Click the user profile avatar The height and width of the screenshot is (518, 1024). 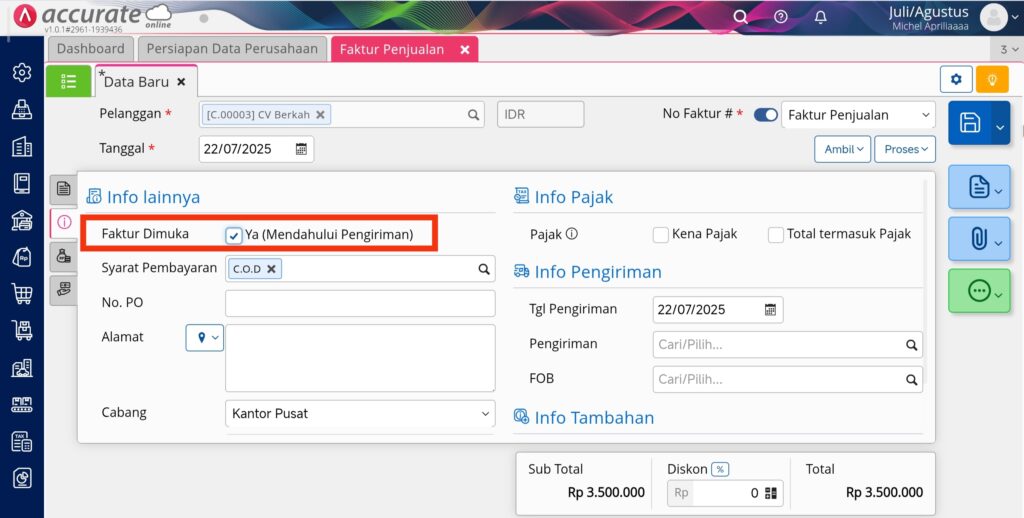click(993, 18)
